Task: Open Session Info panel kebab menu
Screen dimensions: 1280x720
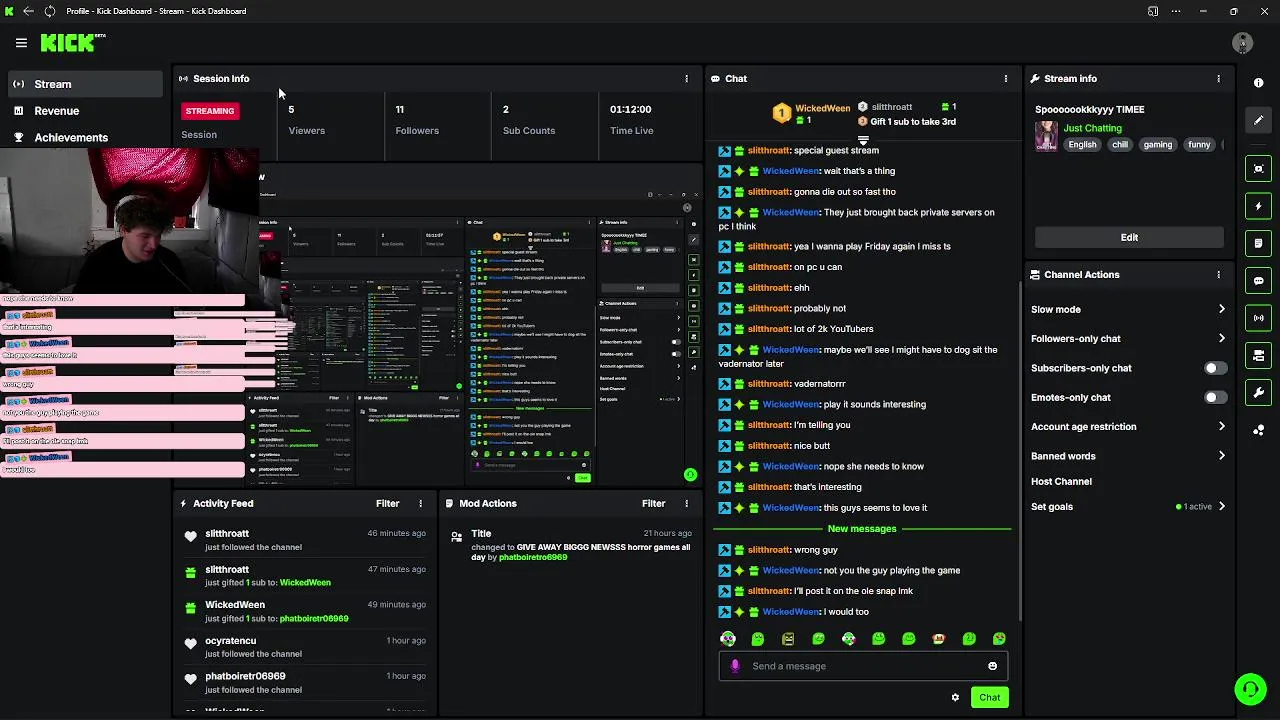Action: coord(686,78)
